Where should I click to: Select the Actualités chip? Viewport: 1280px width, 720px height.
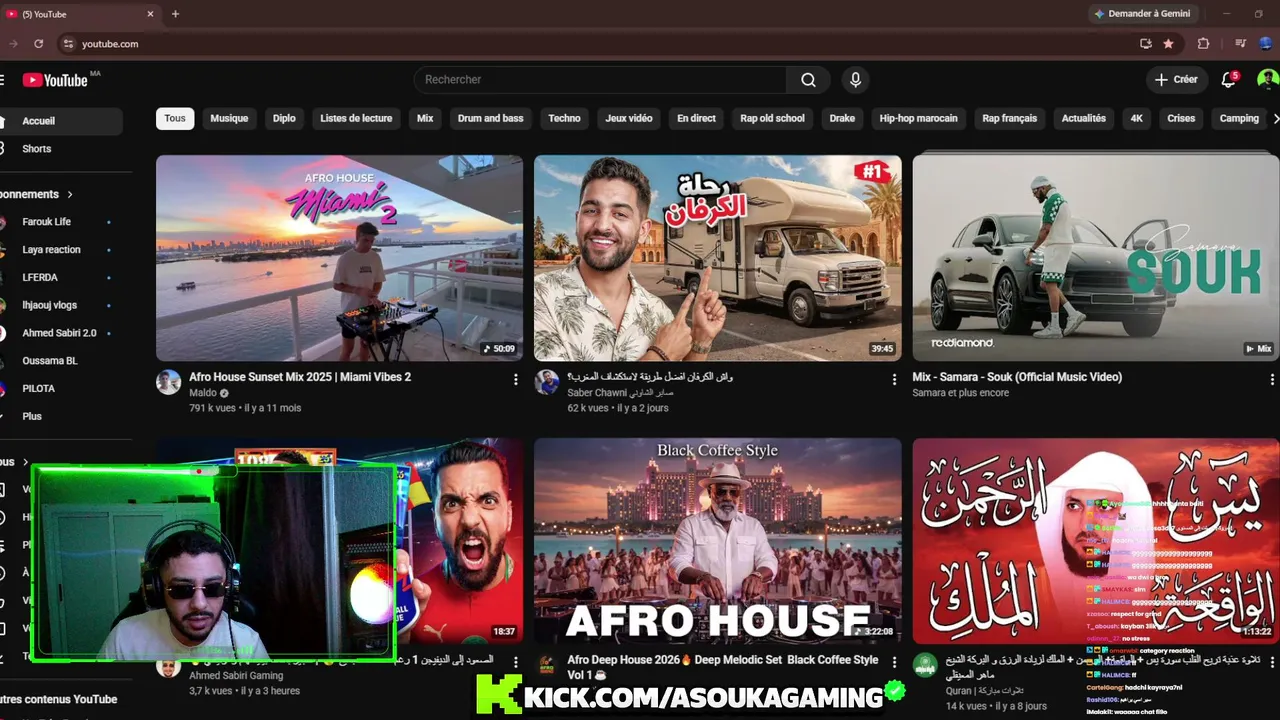tap(1084, 118)
